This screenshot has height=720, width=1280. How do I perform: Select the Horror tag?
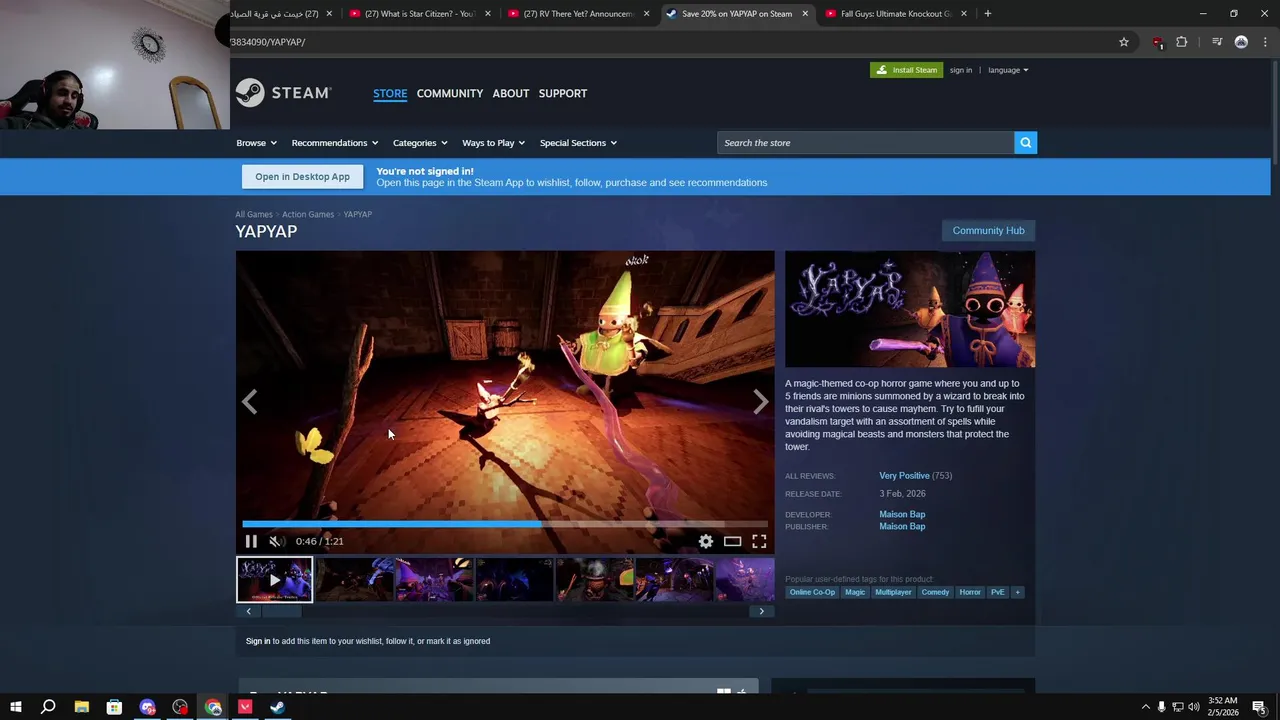[x=970, y=592]
